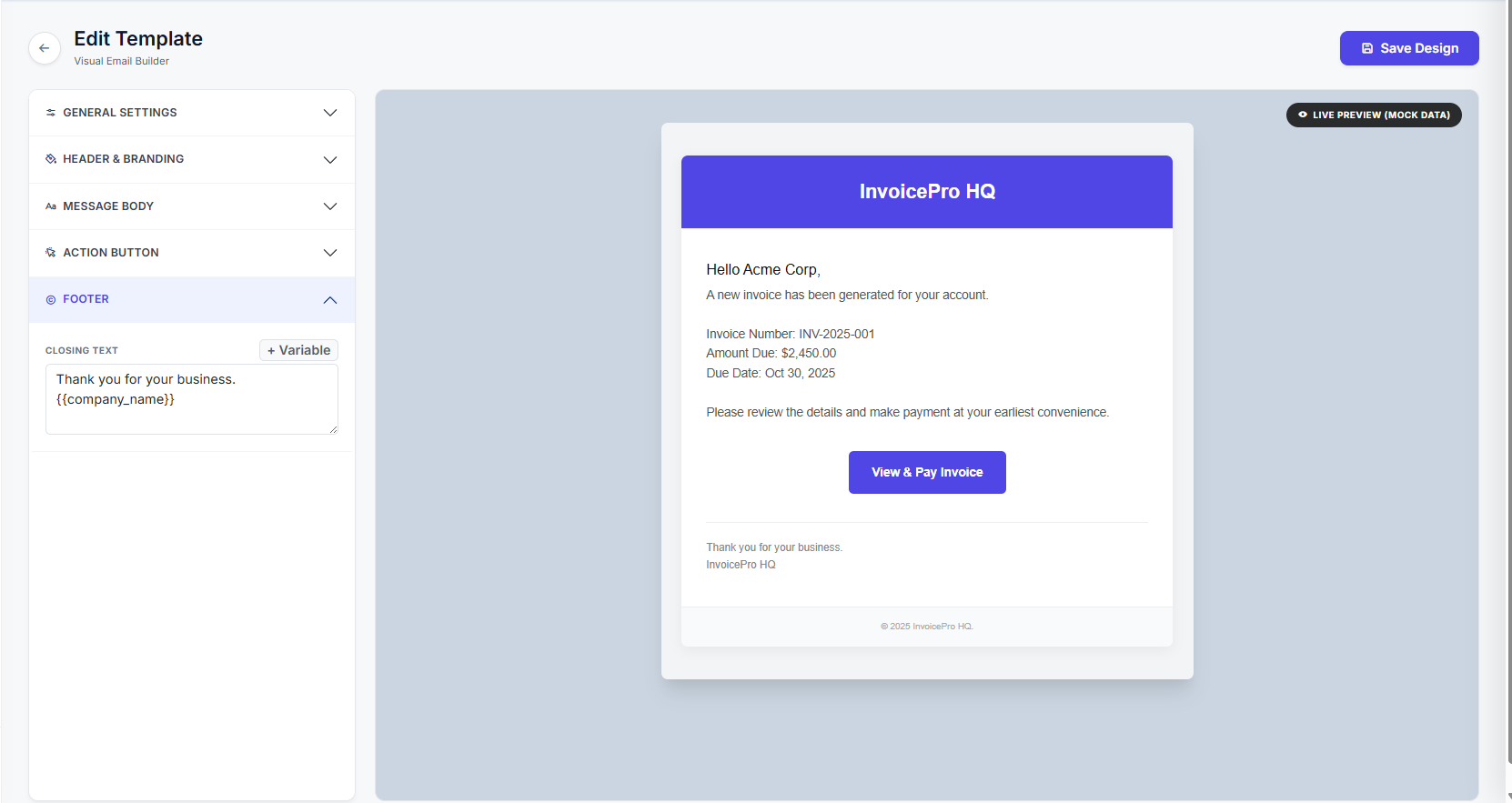Select the Footer panel in the sidebar
Image resolution: width=1512 pixels, height=803 pixels.
191,298
